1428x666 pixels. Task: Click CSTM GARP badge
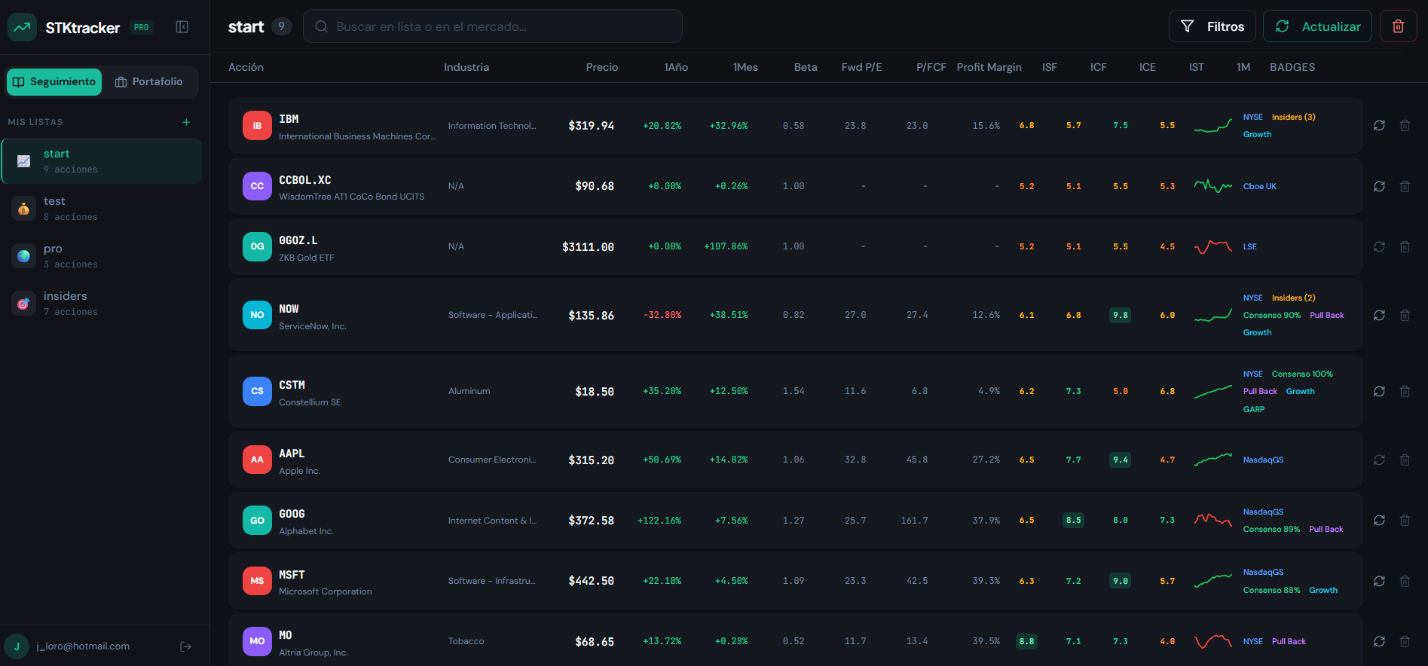(1253, 409)
